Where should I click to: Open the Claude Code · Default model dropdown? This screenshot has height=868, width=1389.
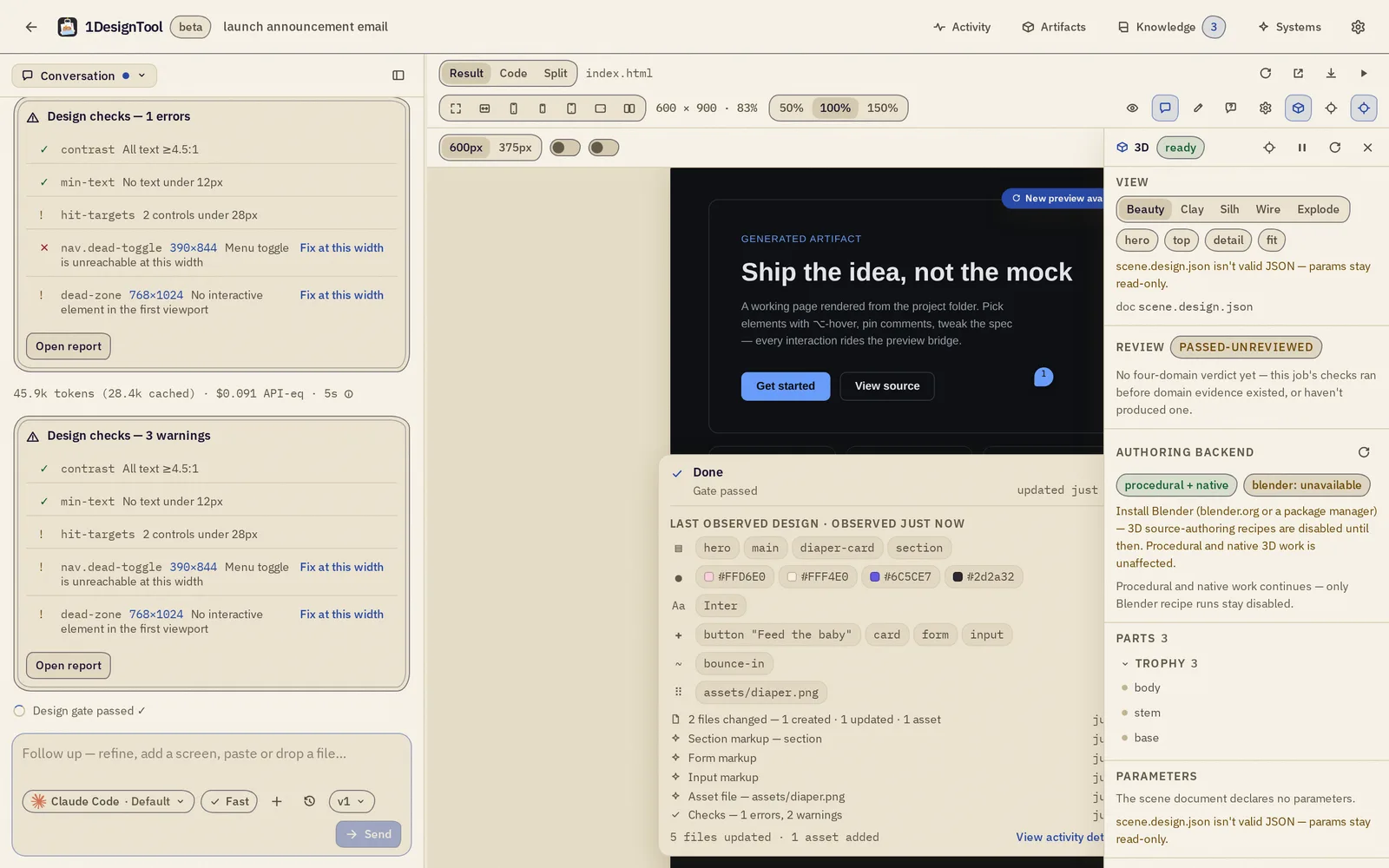[x=108, y=801]
